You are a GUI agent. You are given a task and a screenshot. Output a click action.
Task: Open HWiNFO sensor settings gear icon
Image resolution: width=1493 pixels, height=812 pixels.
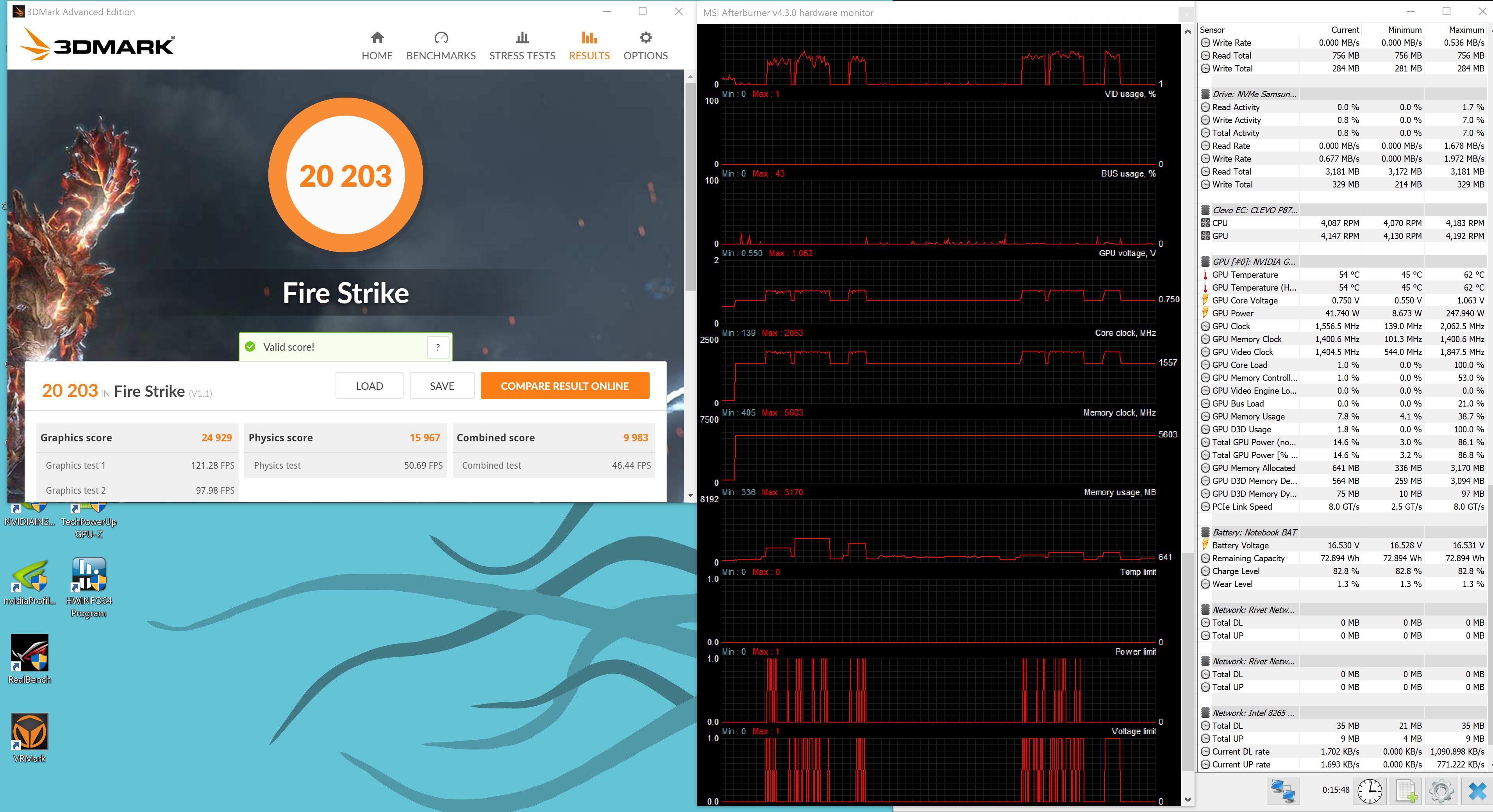[1441, 791]
